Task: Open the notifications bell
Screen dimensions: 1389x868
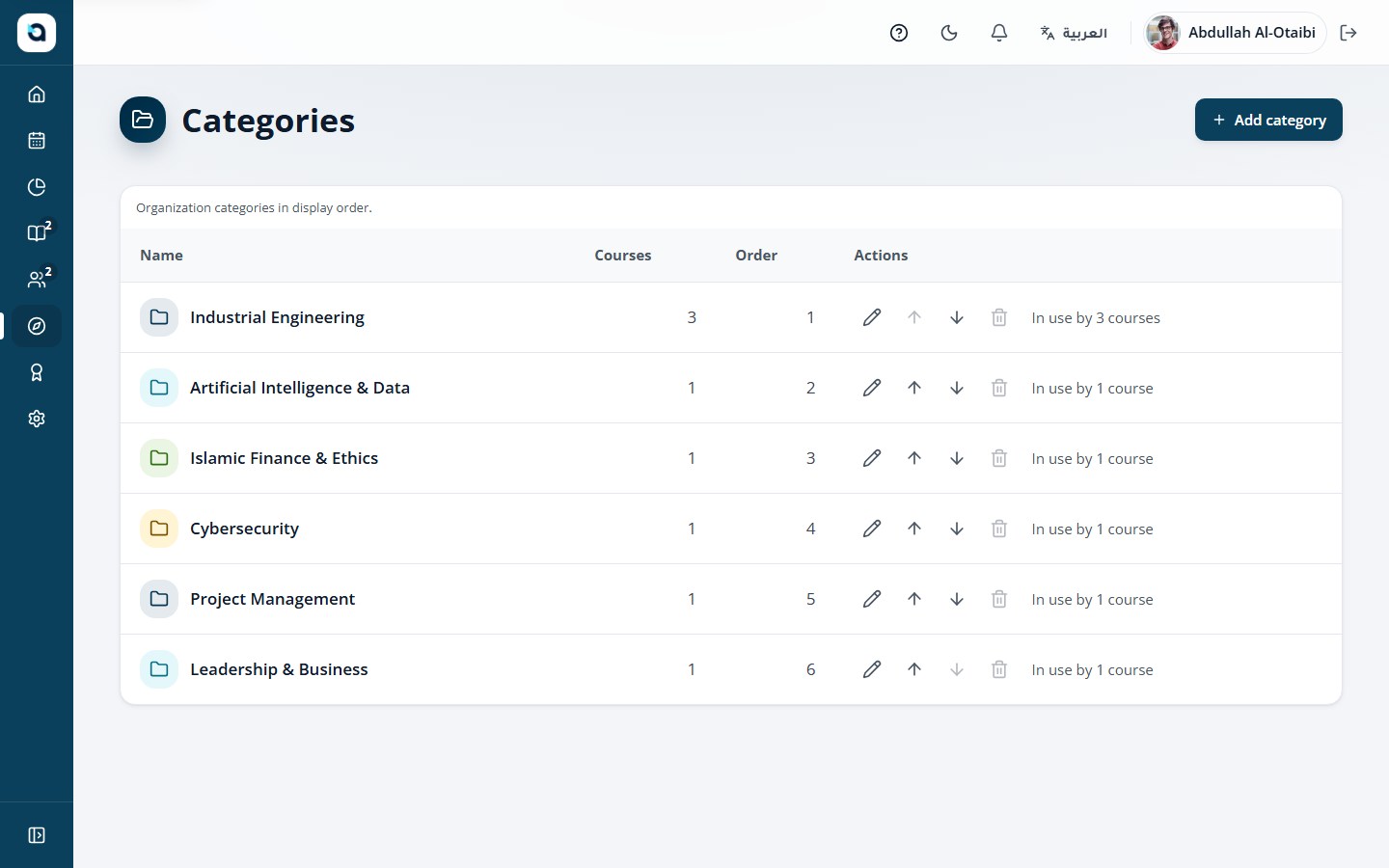Action: 999,33
